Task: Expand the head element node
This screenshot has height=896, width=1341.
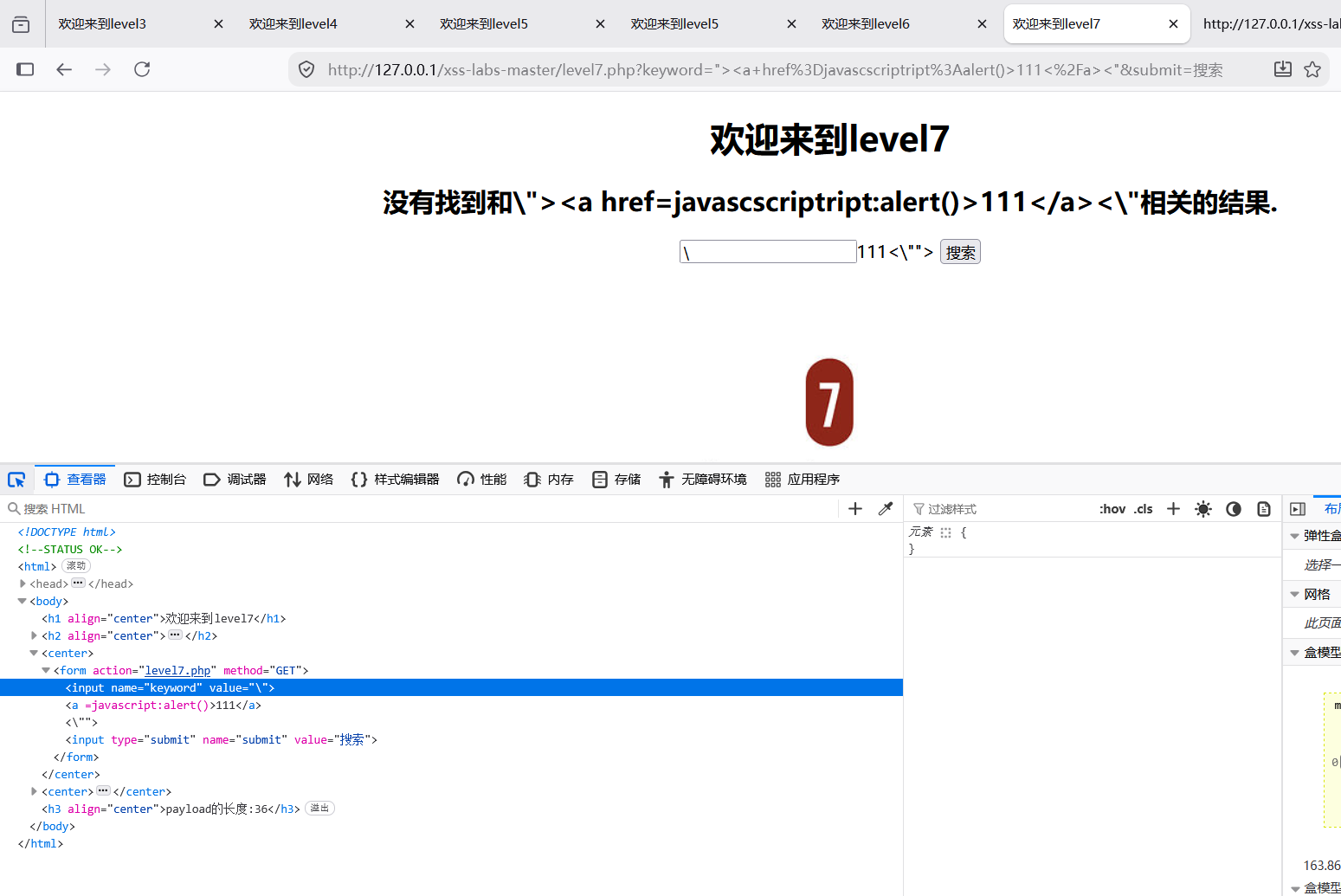Action: (x=23, y=583)
